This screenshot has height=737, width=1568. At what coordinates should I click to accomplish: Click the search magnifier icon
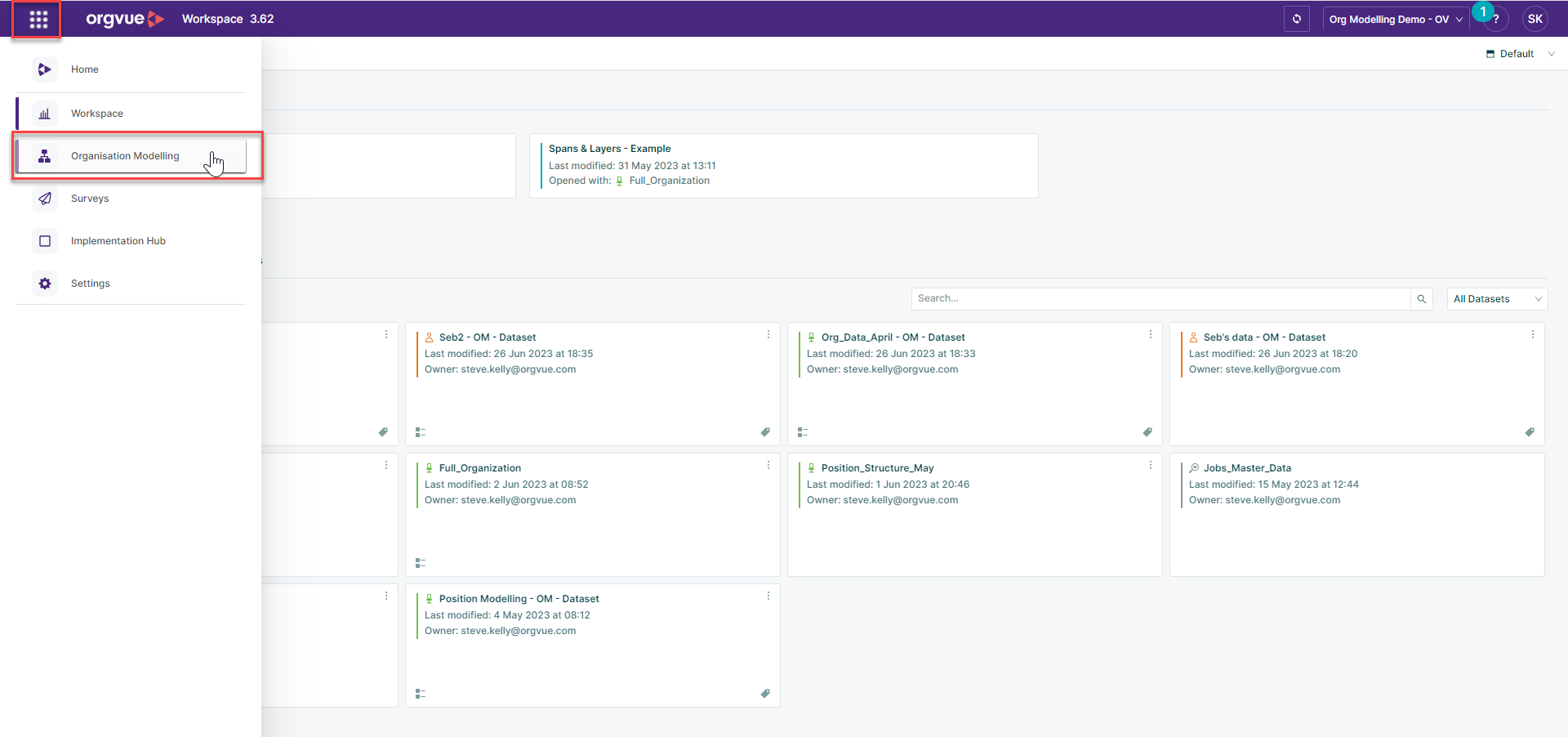(1422, 299)
